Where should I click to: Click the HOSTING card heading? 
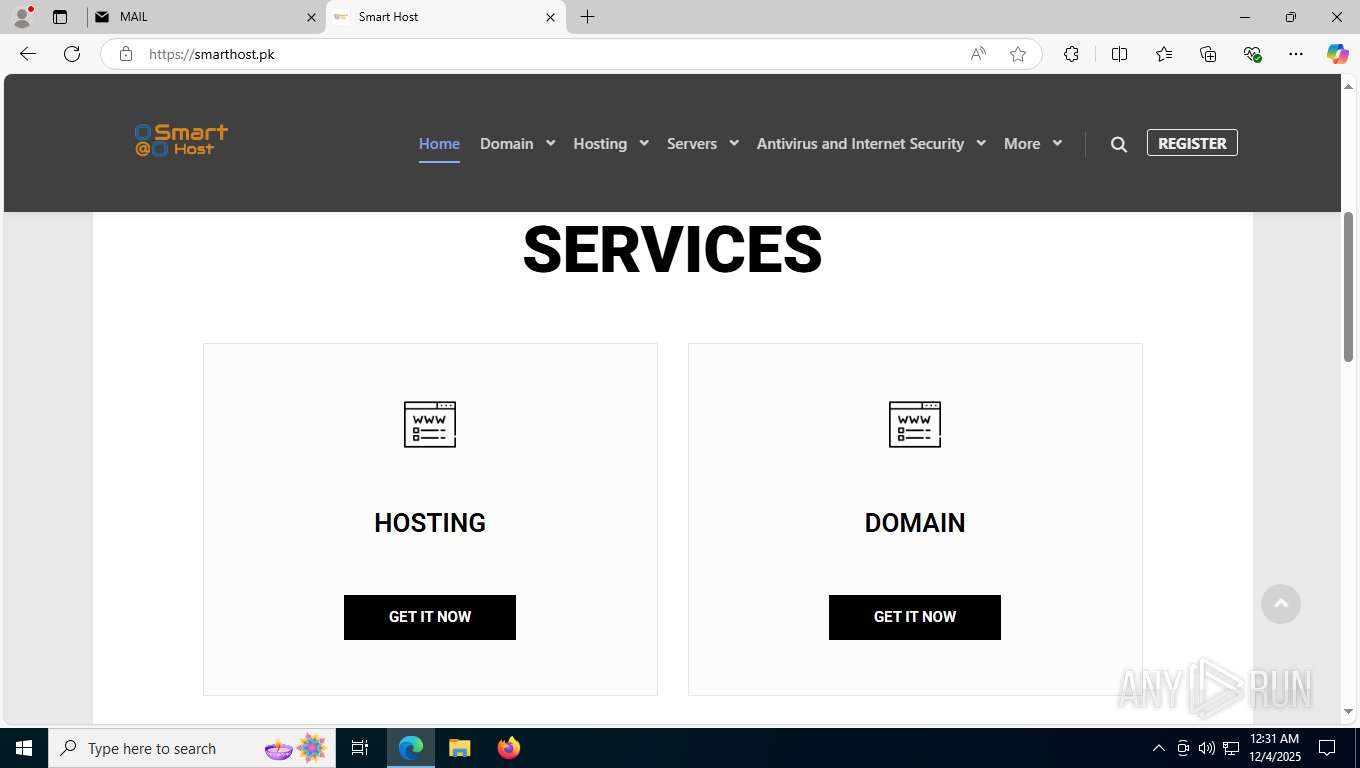pyautogui.click(x=430, y=523)
